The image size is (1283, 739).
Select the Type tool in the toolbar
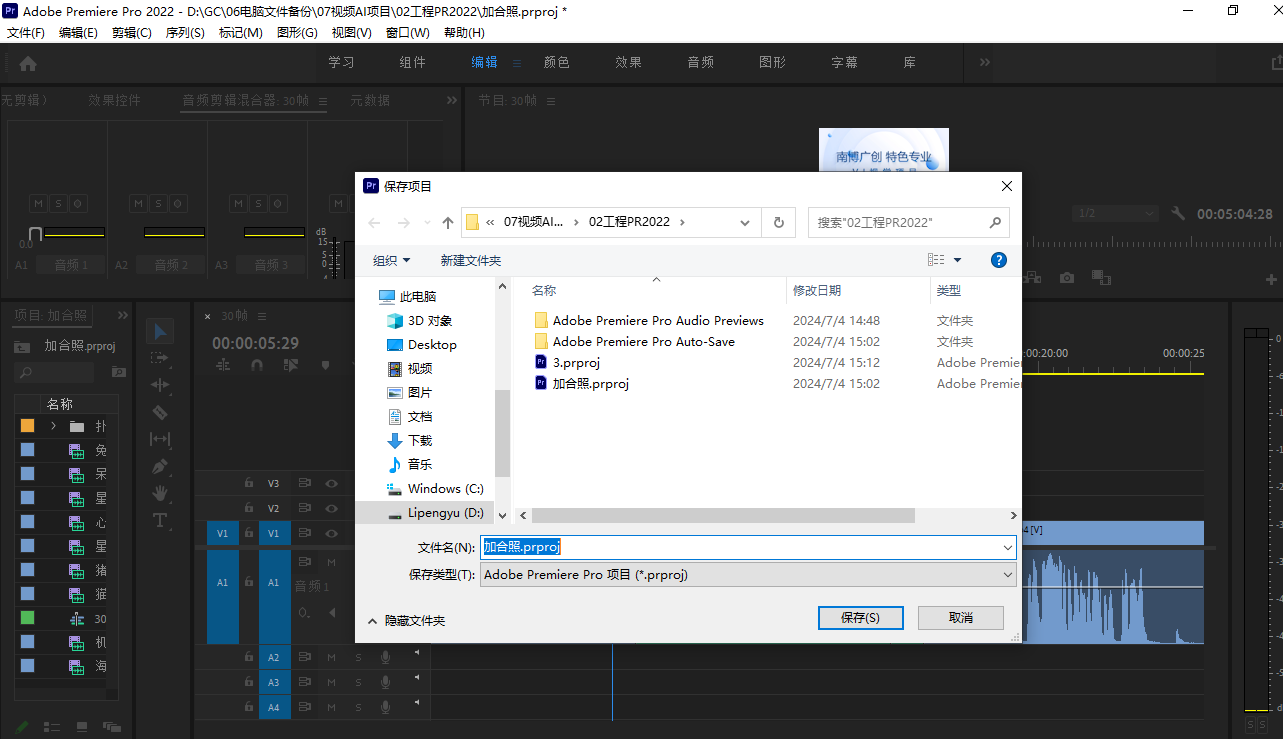tap(160, 520)
